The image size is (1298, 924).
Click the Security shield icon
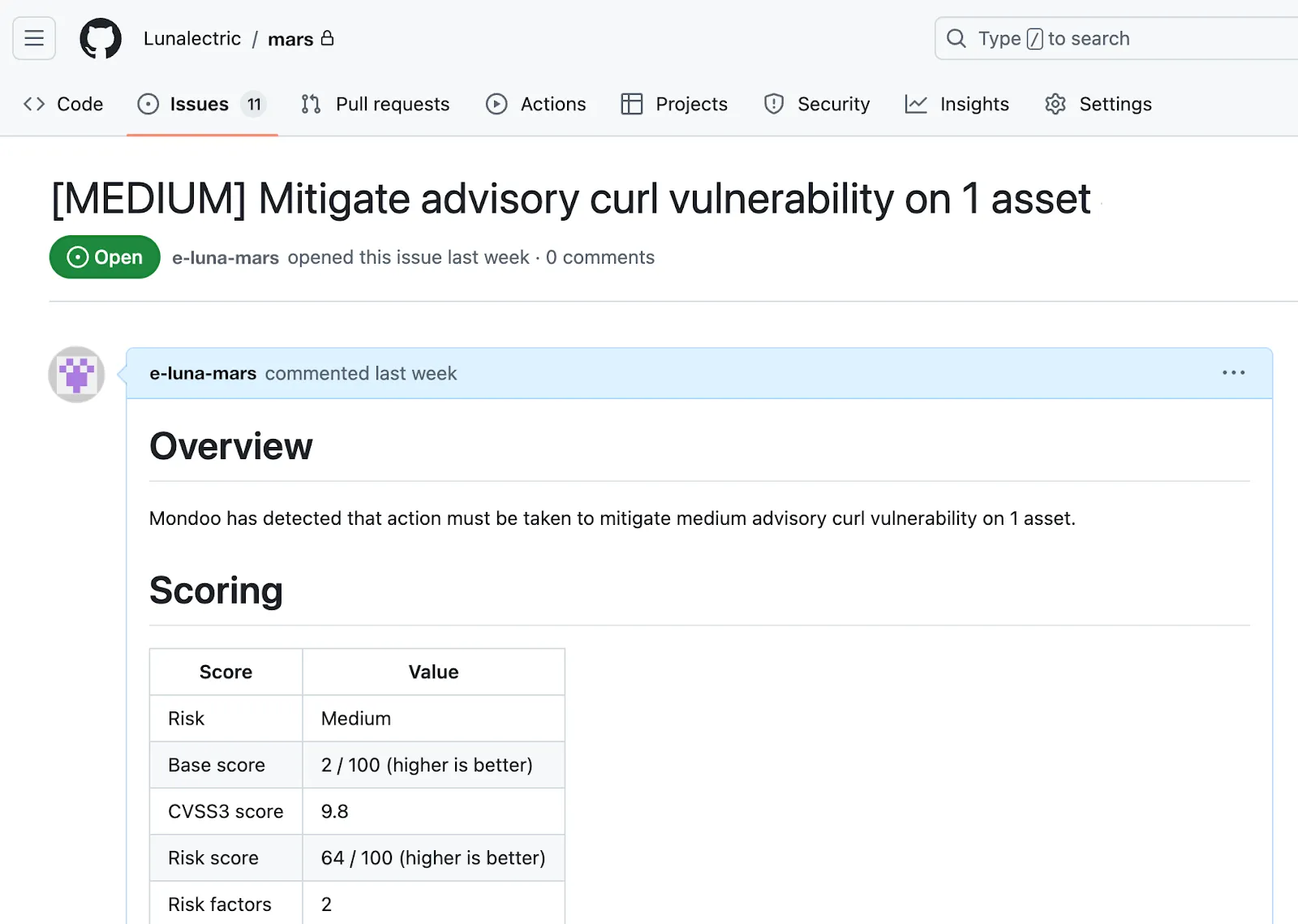774,104
